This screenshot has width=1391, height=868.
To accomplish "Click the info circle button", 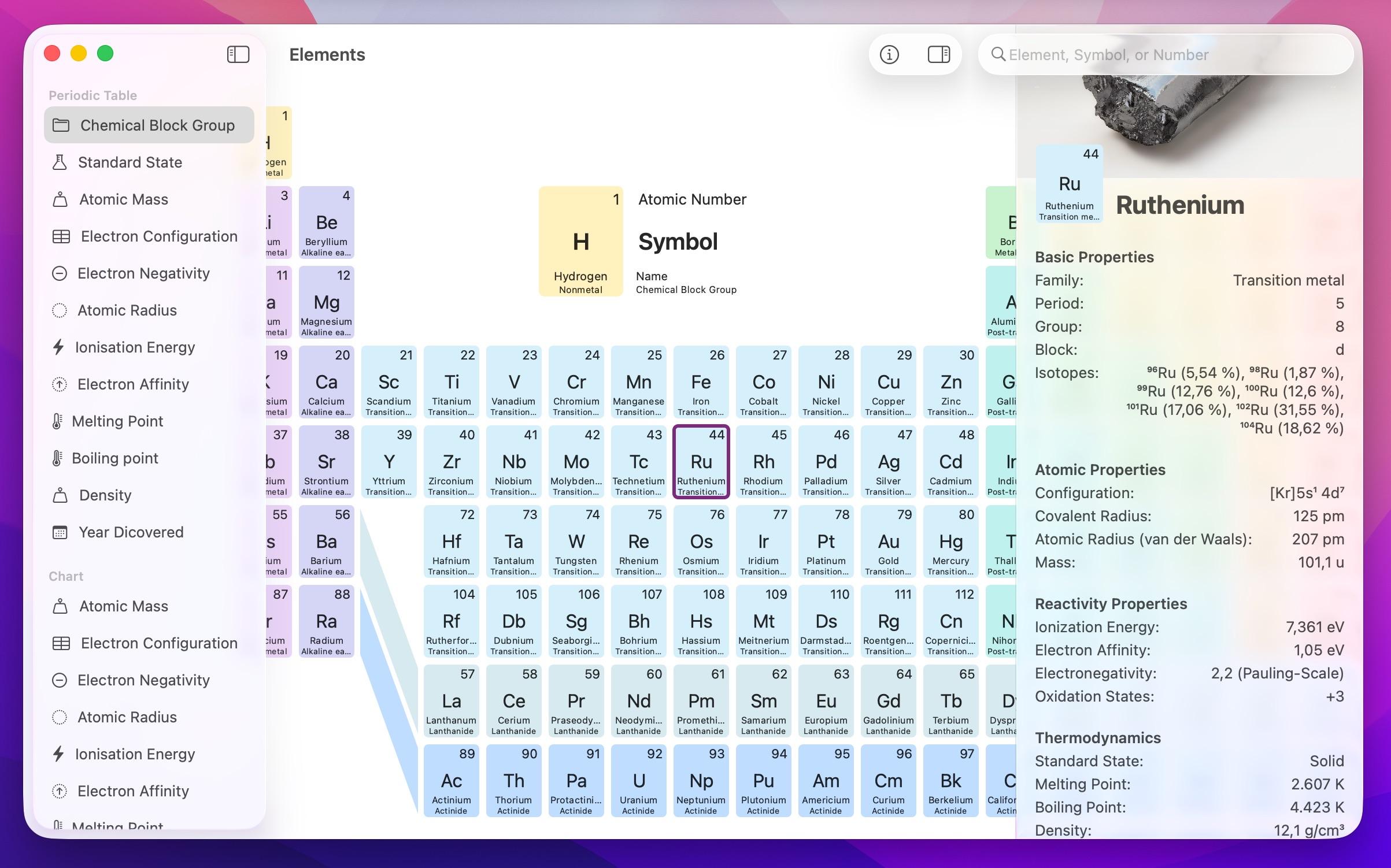I will tap(889, 54).
